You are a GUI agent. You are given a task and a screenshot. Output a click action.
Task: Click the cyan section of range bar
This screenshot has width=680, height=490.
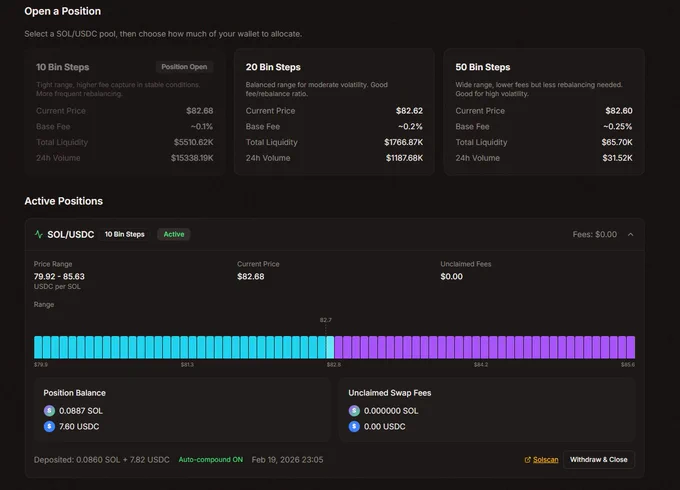(180, 347)
